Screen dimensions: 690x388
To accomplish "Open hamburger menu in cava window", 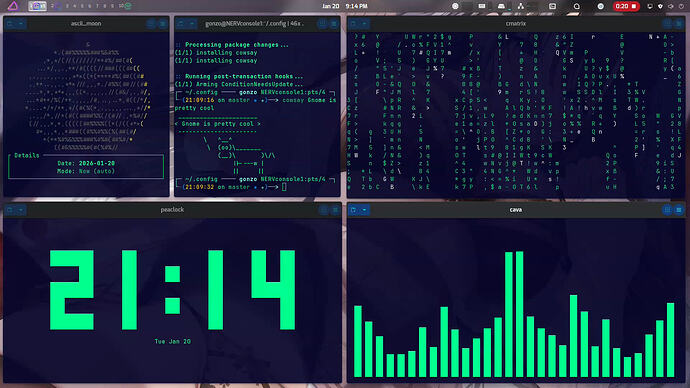I will coord(679,210).
